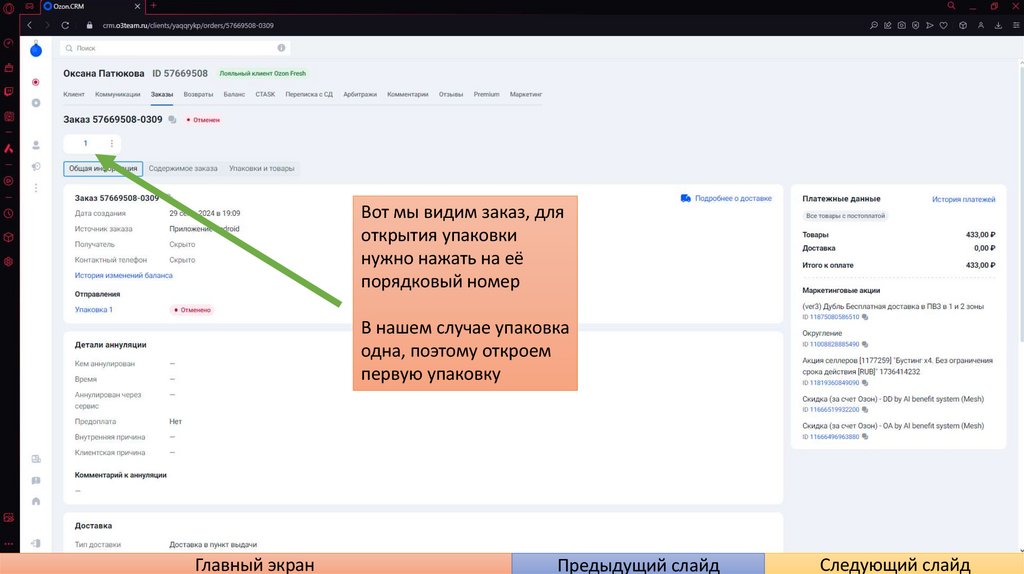Switch to the Клиент tab

[x=74, y=95]
